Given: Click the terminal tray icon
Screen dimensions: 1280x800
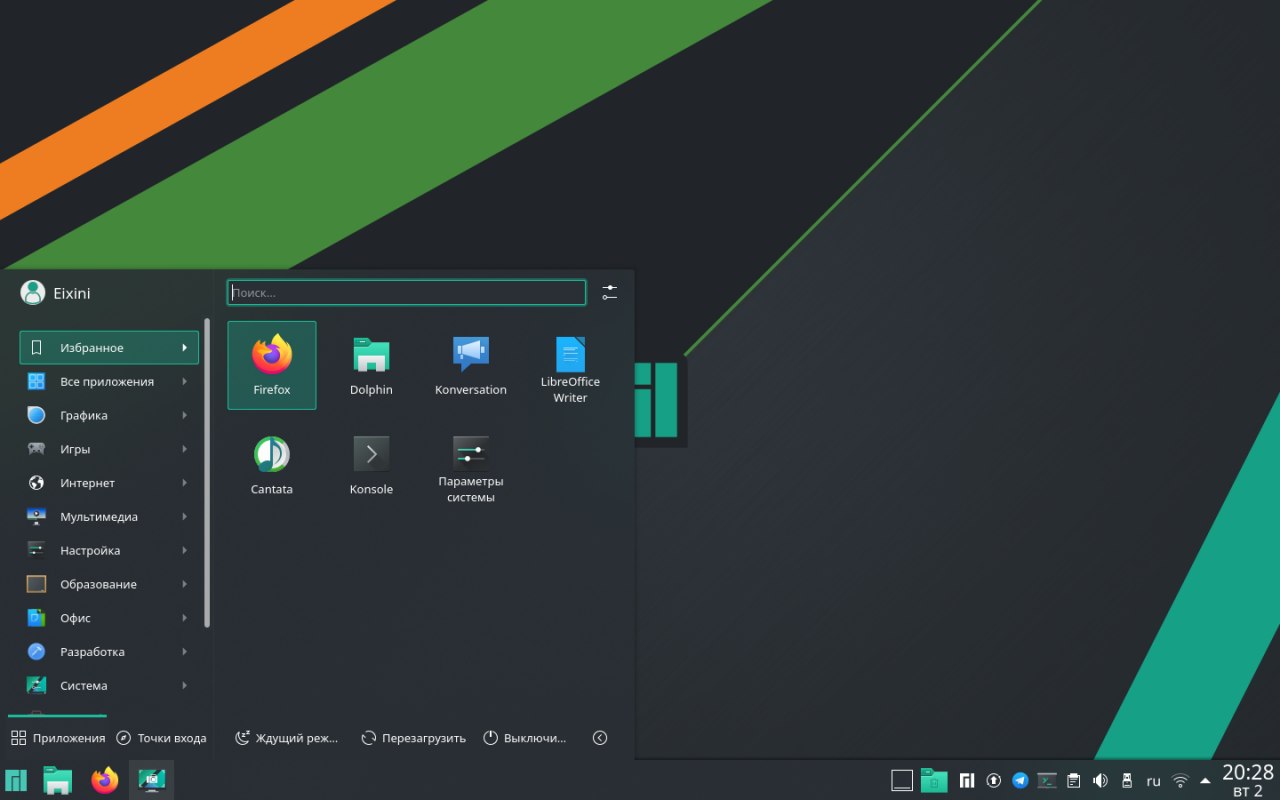Looking at the screenshot, I should [1047, 780].
